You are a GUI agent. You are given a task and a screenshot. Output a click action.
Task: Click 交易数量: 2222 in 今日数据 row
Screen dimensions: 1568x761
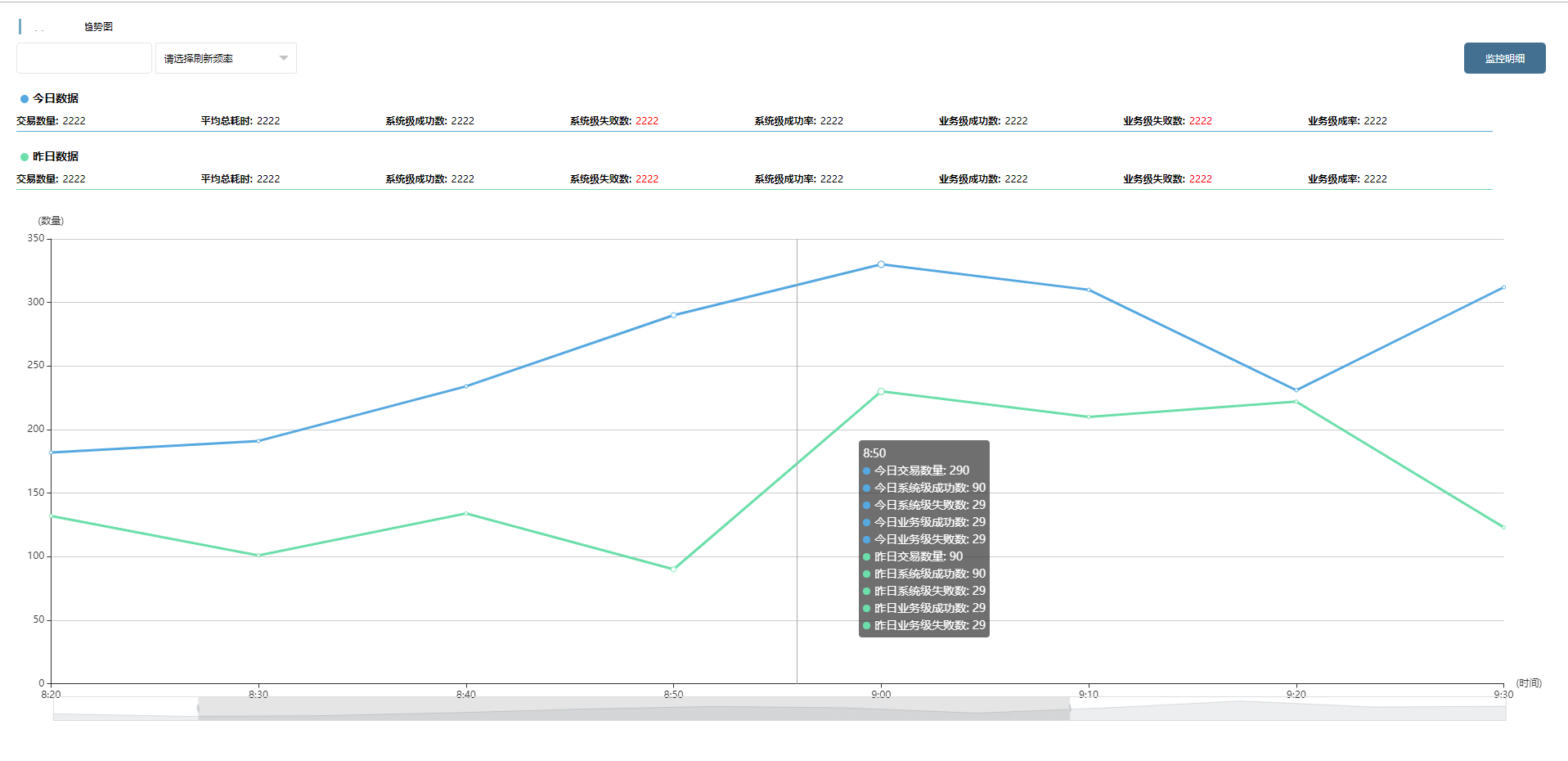point(51,121)
